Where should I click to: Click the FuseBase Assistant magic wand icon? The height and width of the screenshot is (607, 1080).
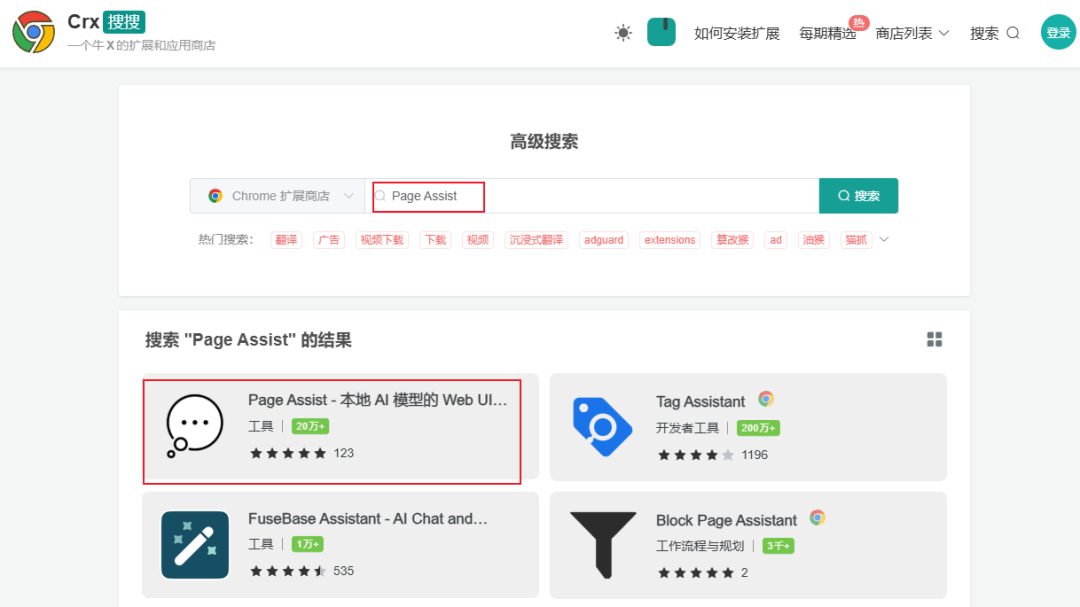[195, 545]
